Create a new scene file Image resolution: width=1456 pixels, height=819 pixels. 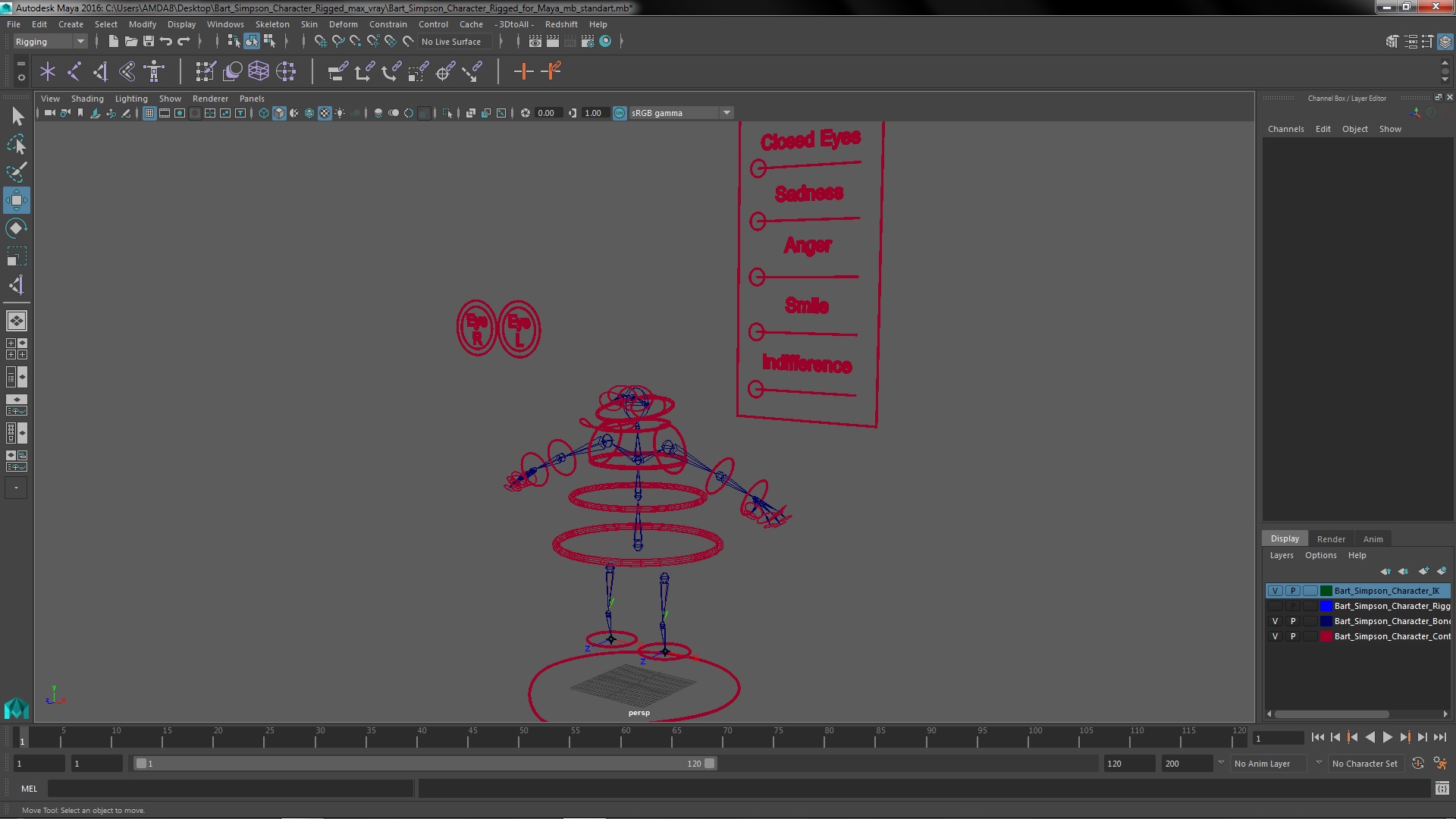113,41
